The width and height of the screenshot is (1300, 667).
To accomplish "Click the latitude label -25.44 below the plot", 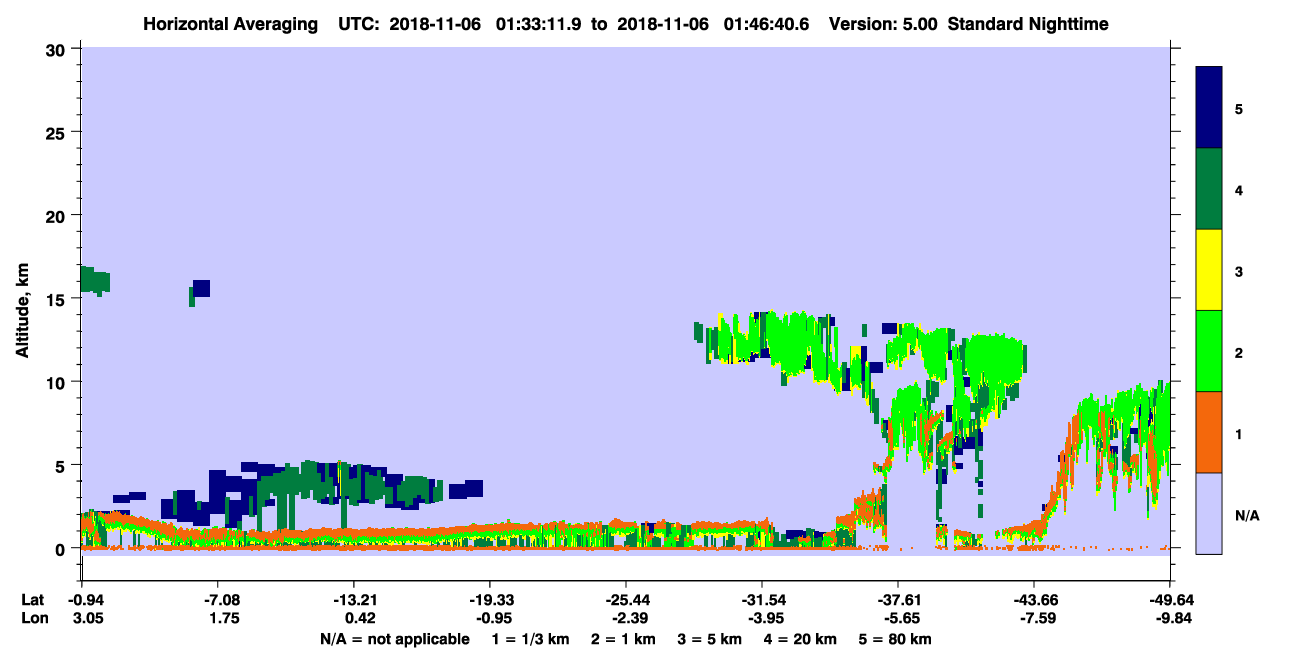I will click(x=625, y=599).
